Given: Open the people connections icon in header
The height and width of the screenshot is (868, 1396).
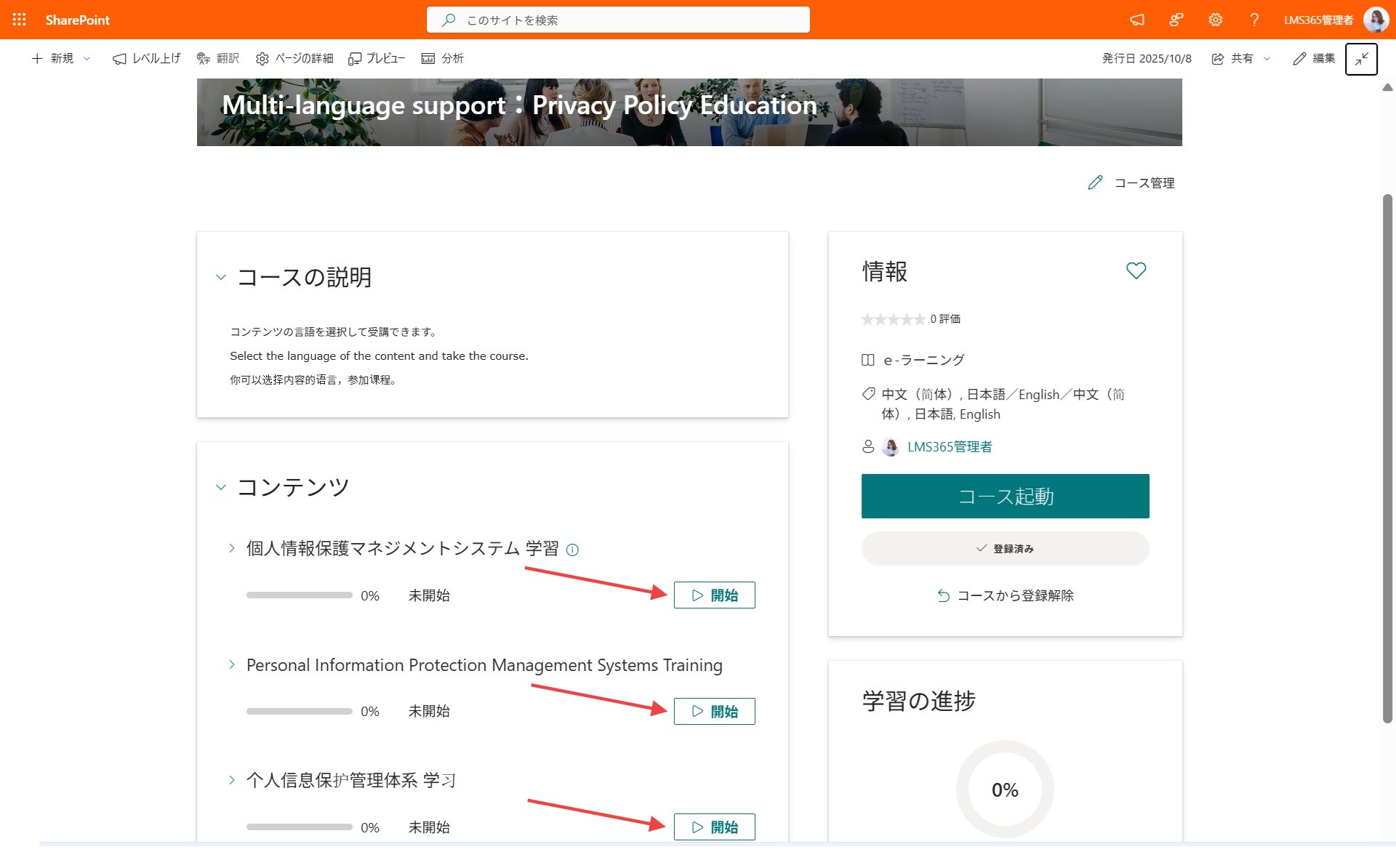Looking at the screenshot, I should 1176,20.
